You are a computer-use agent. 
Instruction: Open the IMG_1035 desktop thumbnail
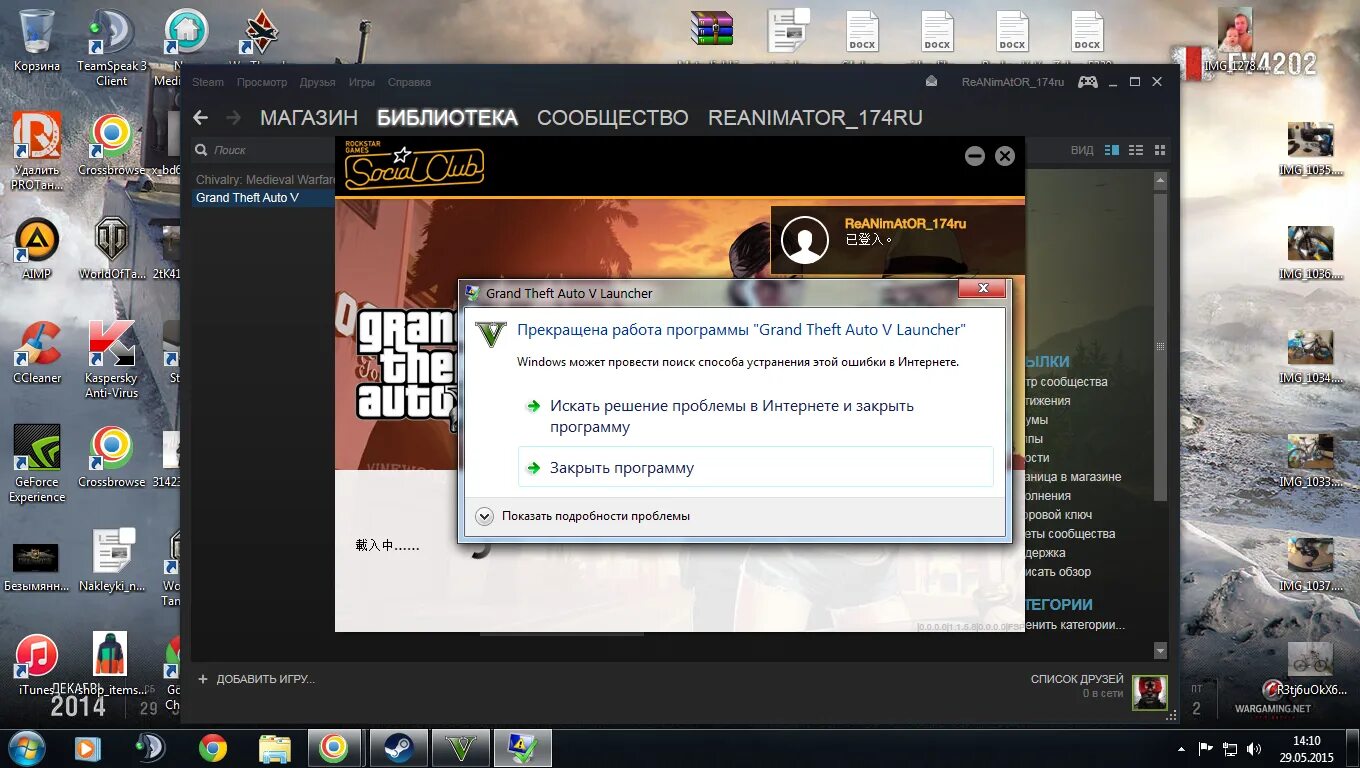[x=1310, y=150]
